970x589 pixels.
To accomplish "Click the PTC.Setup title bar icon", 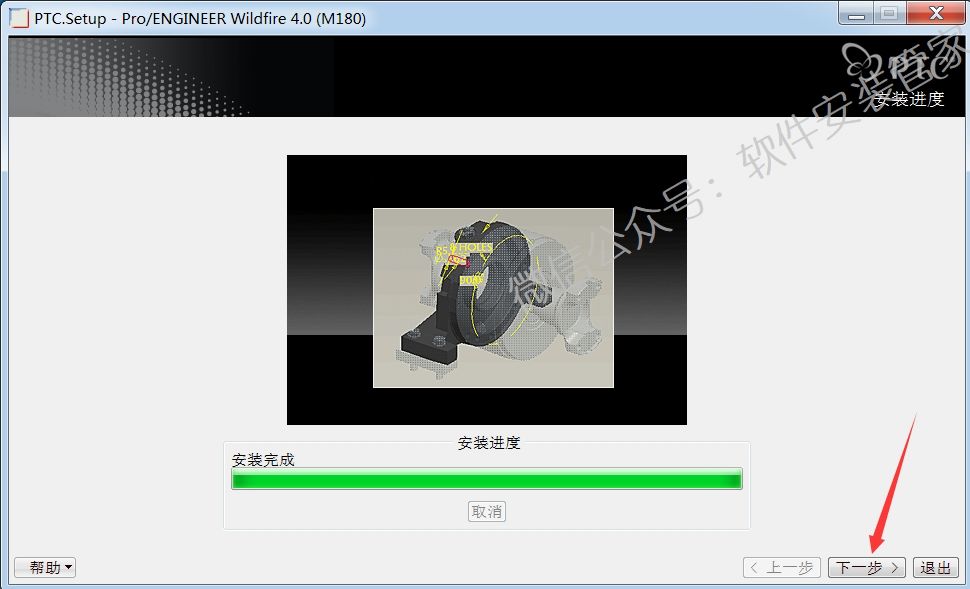I will pos(19,18).
